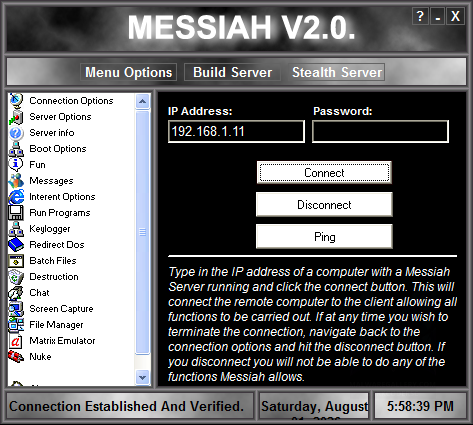
Task: Select Boot Options from the list
Action: coord(58,149)
